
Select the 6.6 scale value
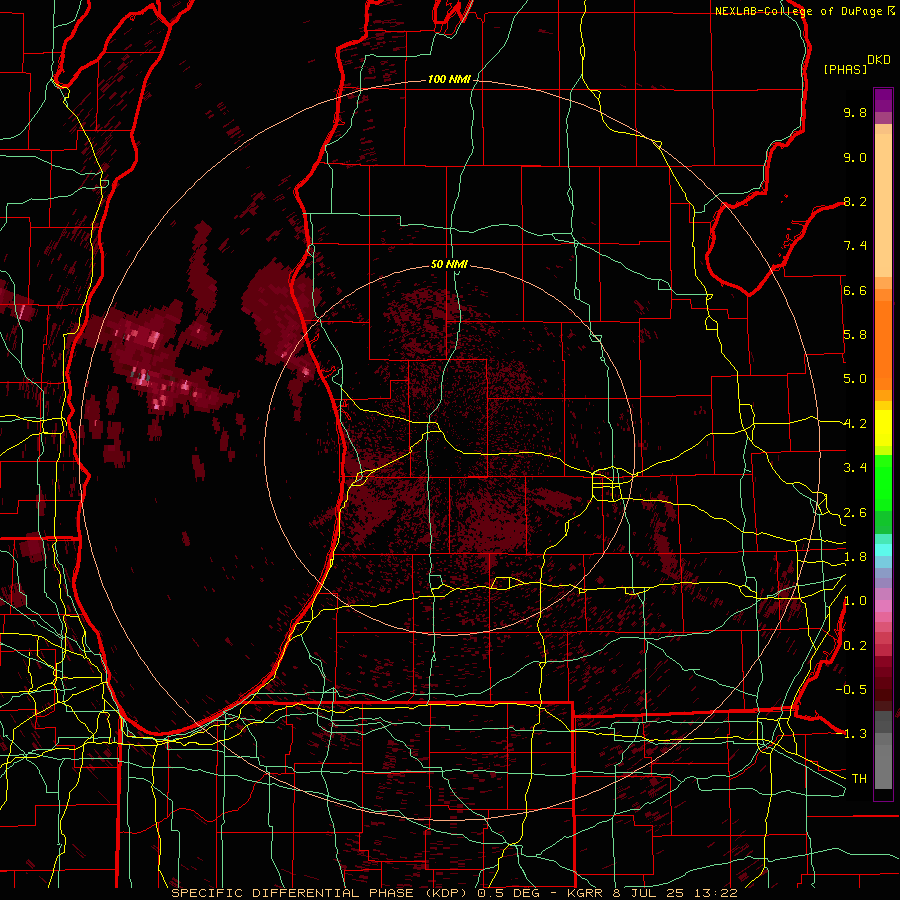pyautogui.click(x=855, y=290)
